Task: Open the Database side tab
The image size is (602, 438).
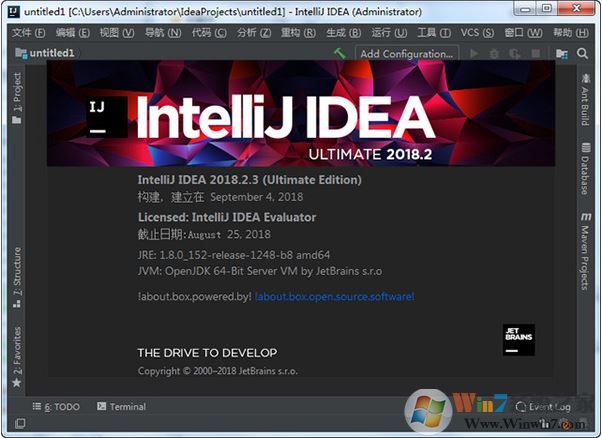Action: [585, 169]
